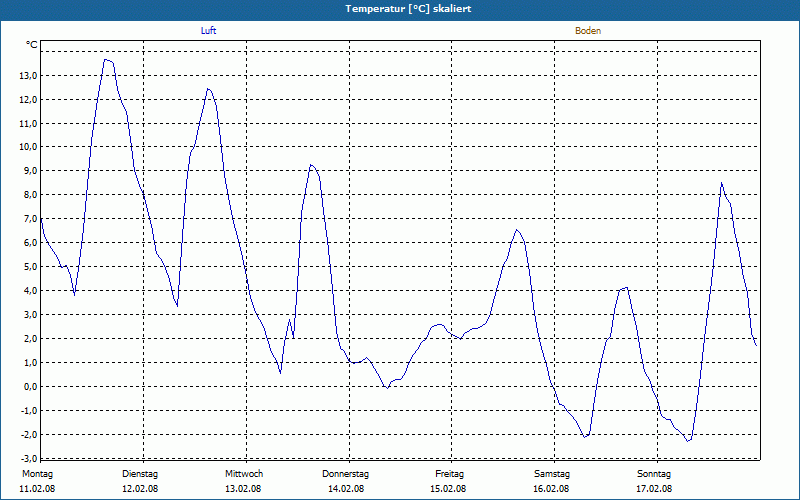Click the Freitag 15.02.08 axis label
Viewport: 800px width, 500px height.
click(x=448, y=481)
